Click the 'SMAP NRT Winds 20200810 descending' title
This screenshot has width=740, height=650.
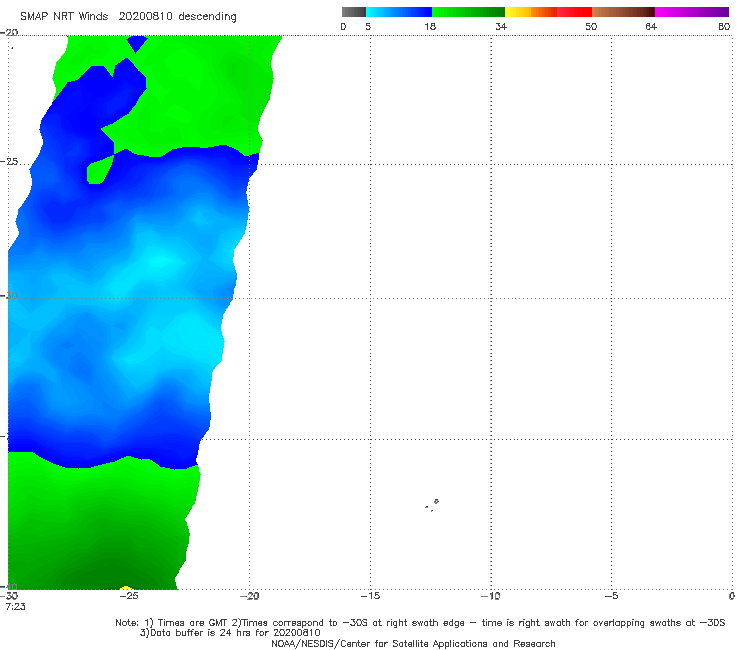(x=128, y=17)
